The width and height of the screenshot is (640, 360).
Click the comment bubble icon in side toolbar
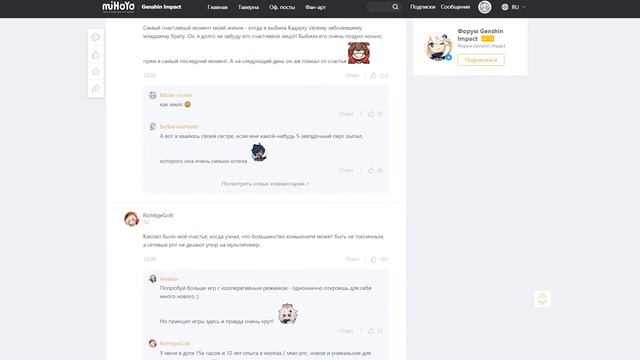pyautogui.click(x=96, y=37)
